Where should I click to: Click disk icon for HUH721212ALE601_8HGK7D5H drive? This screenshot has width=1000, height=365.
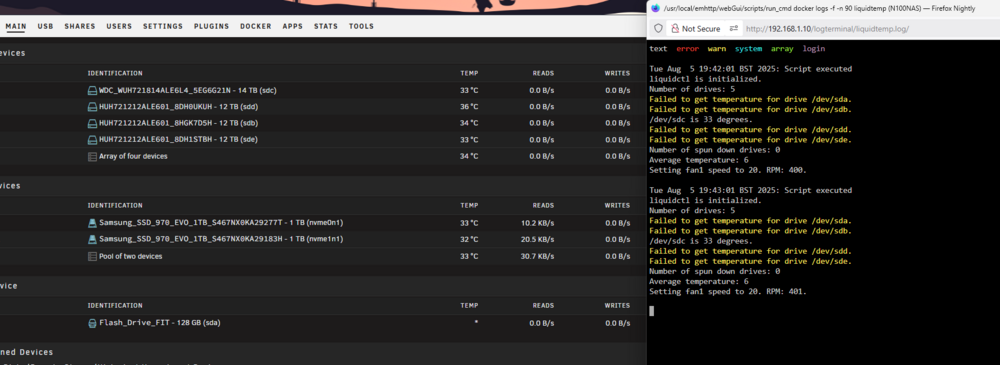click(x=92, y=123)
